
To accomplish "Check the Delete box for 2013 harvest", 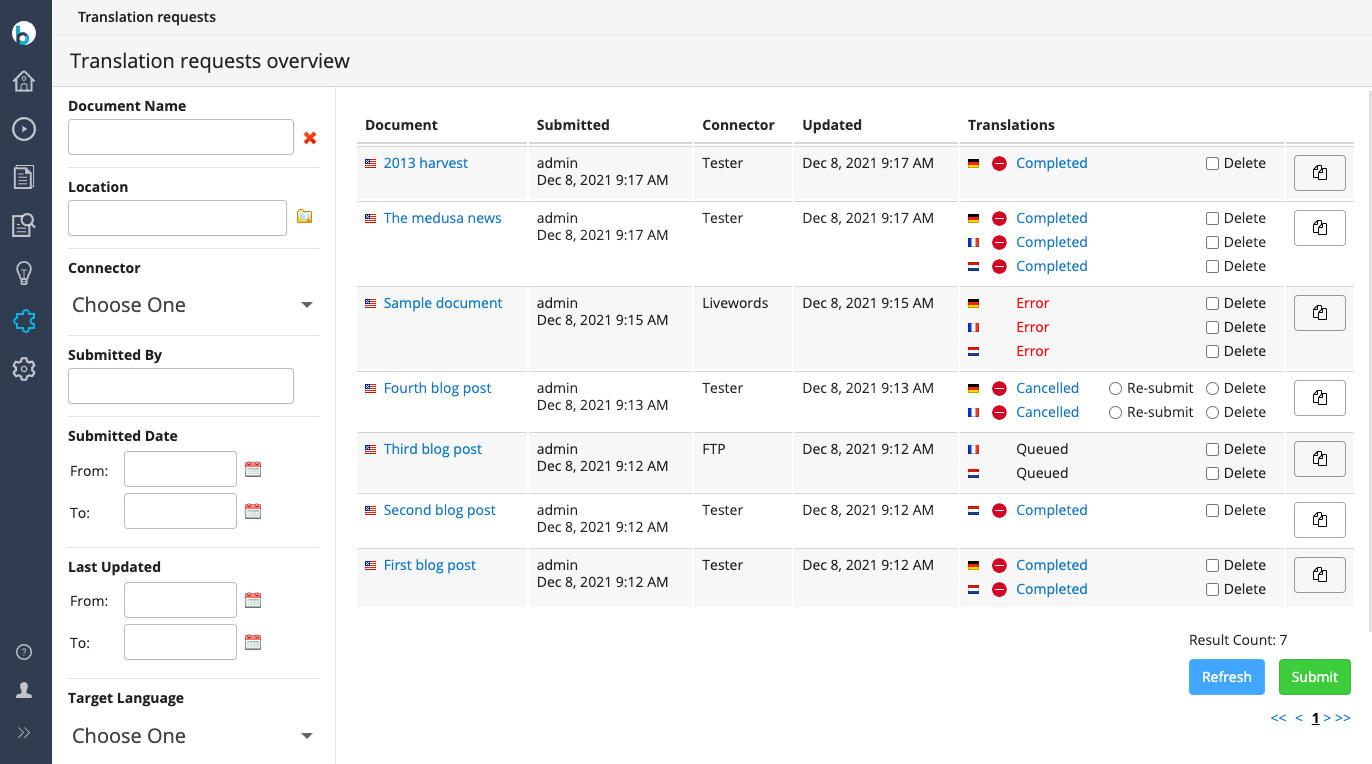I will [x=1212, y=164].
